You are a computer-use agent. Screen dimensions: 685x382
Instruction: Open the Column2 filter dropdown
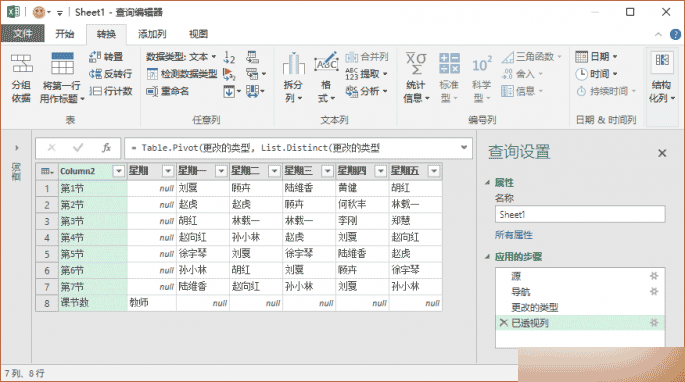[x=118, y=171]
